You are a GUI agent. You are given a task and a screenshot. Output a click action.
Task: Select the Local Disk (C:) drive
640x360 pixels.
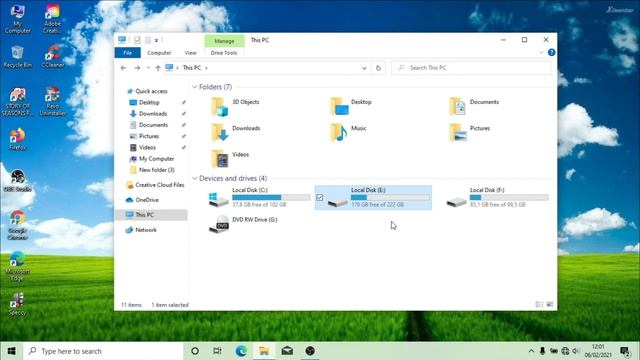click(259, 198)
